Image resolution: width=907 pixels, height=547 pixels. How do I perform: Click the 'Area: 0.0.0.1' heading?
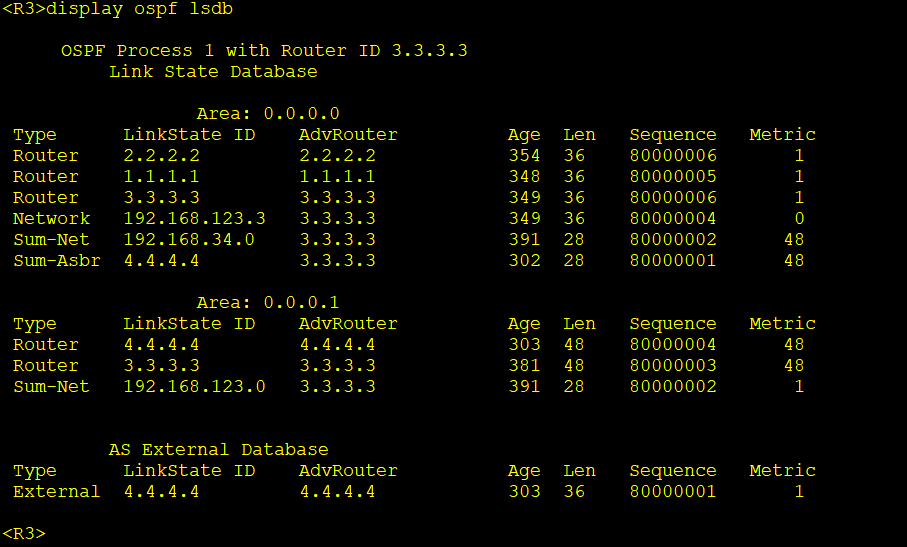coord(268,303)
